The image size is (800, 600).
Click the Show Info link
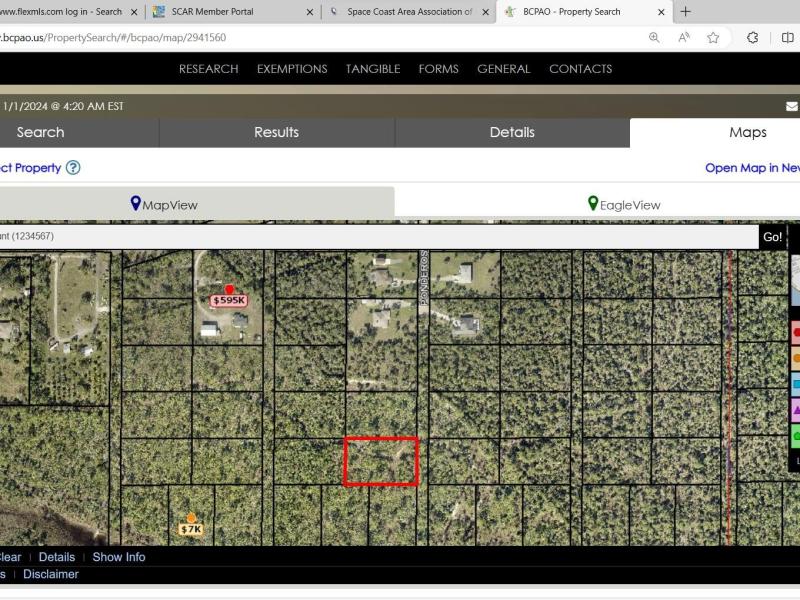(119, 557)
